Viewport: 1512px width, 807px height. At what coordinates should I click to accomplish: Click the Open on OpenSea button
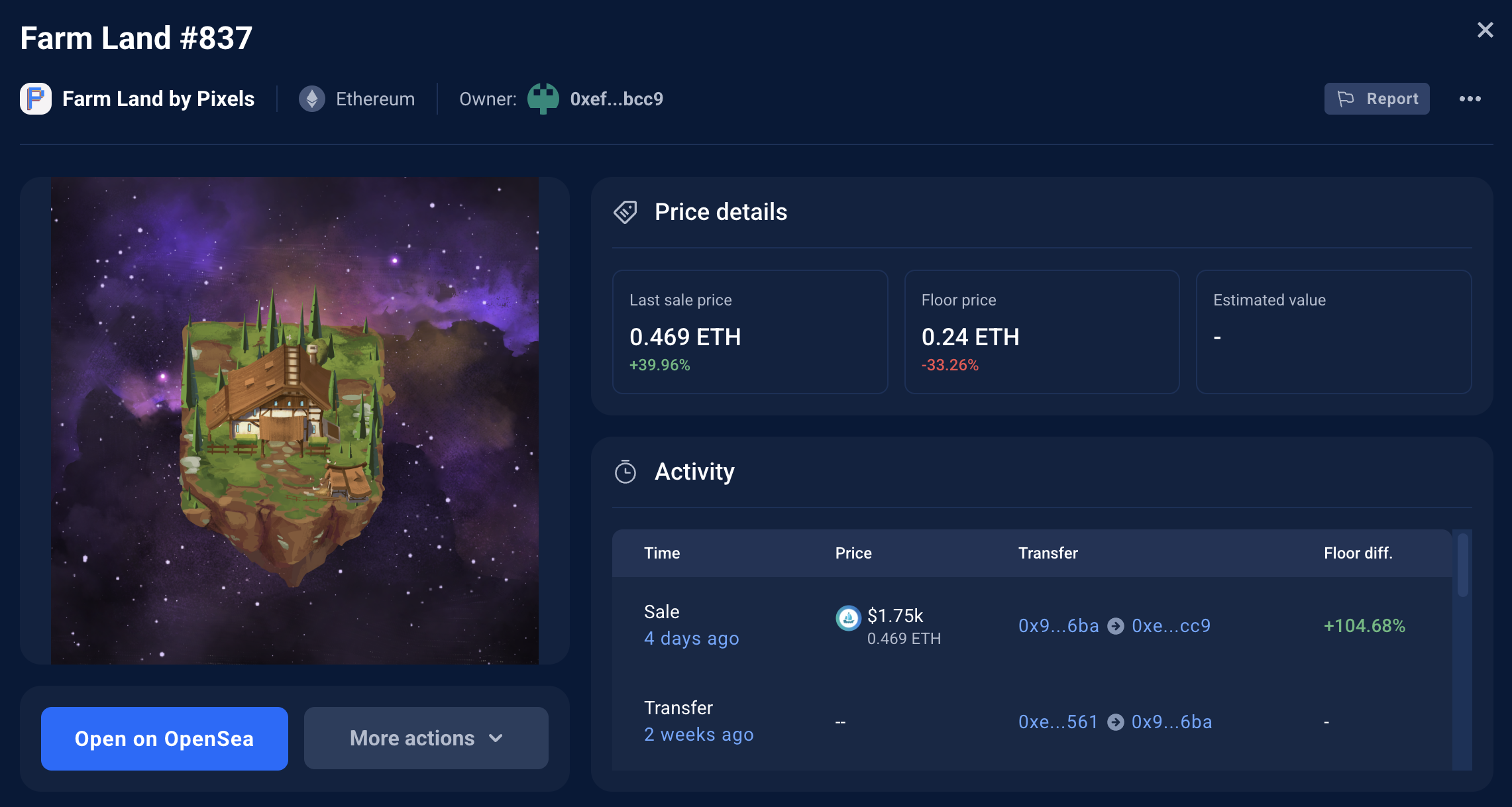point(164,737)
